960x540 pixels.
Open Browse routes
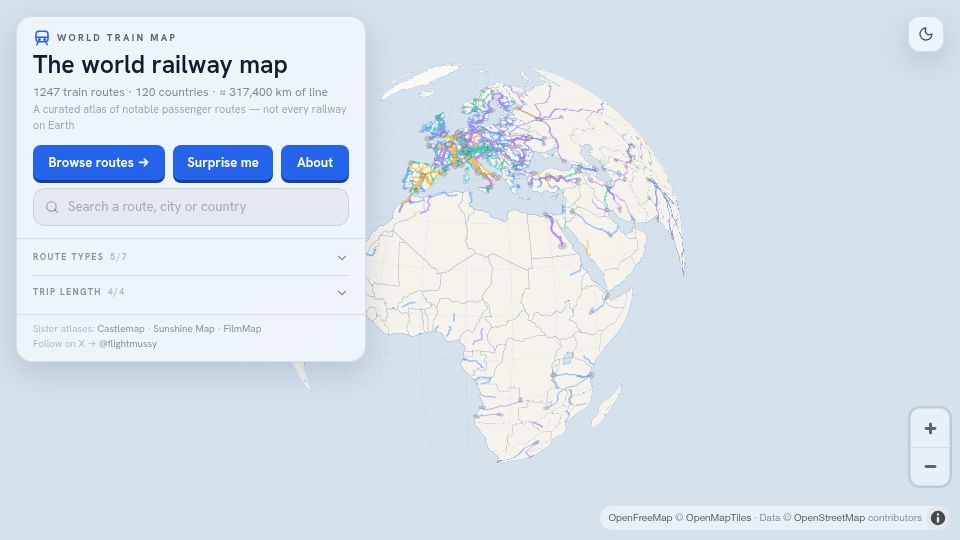(x=99, y=163)
